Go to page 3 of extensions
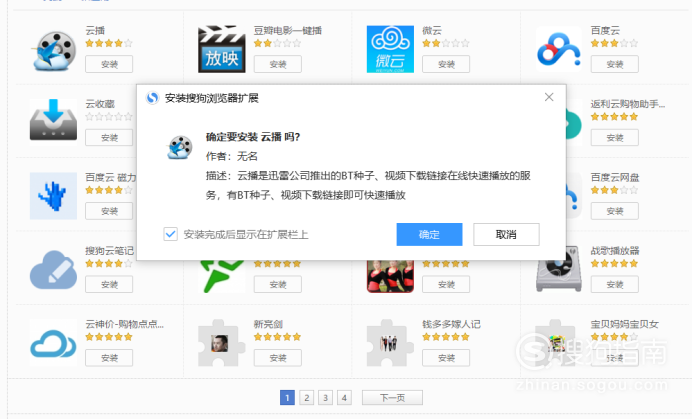 pyautogui.click(x=325, y=398)
